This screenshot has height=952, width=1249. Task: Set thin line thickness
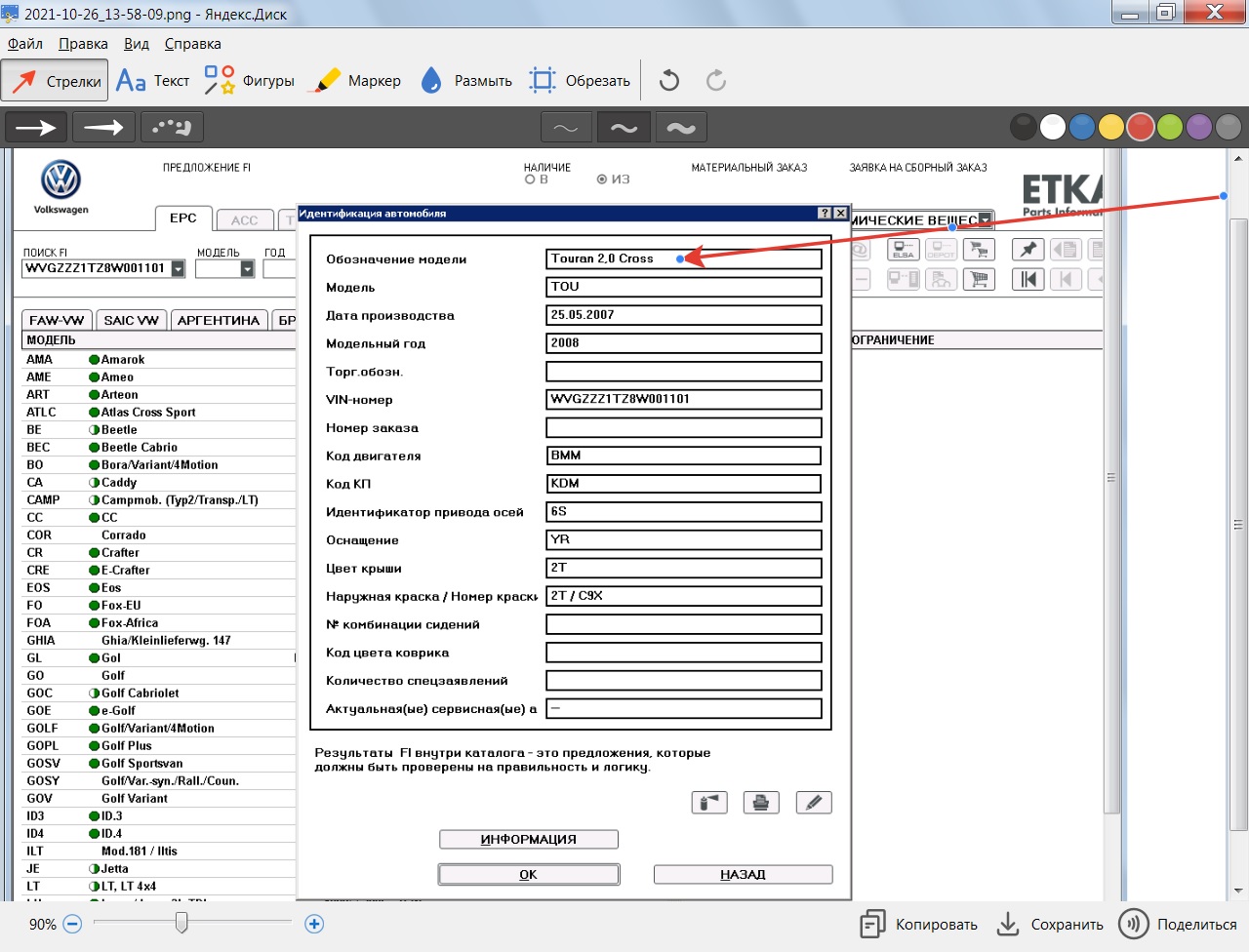coord(566,128)
